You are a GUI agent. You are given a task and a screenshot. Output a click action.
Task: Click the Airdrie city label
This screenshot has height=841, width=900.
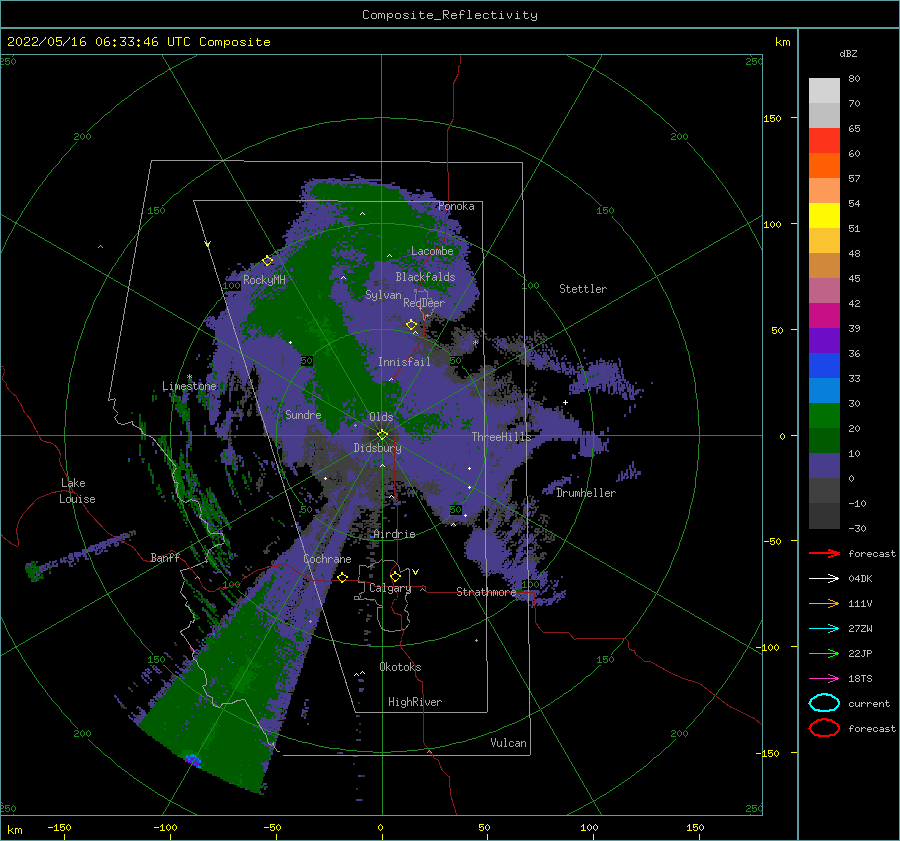tap(394, 534)
